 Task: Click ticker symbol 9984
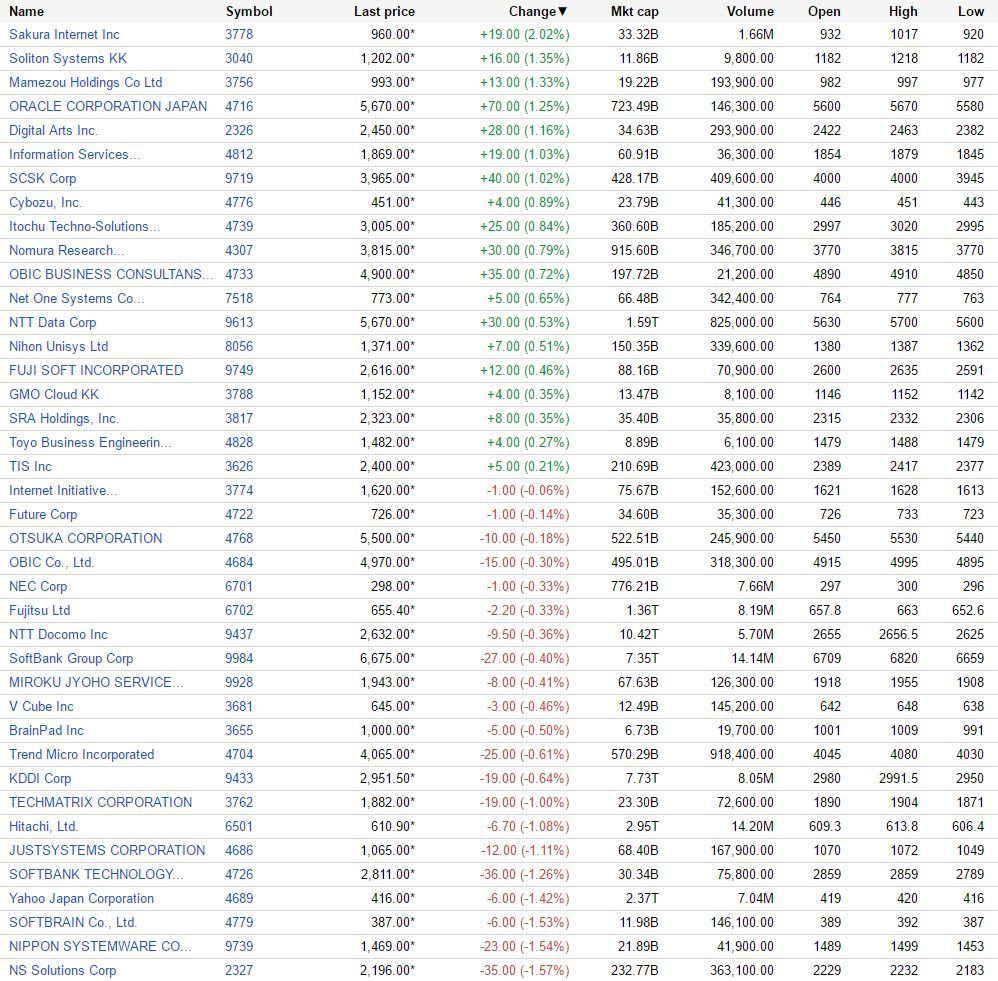coord(239,658)
